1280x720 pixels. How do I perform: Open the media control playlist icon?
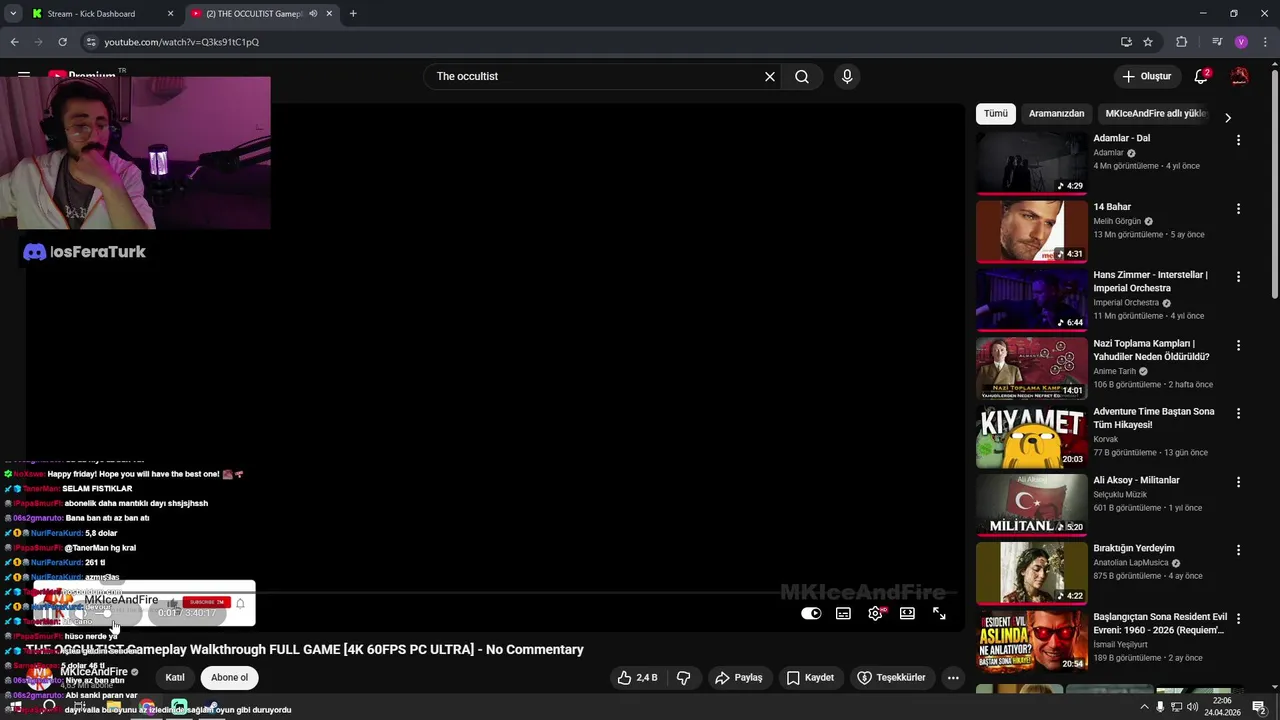[1216, 42]
